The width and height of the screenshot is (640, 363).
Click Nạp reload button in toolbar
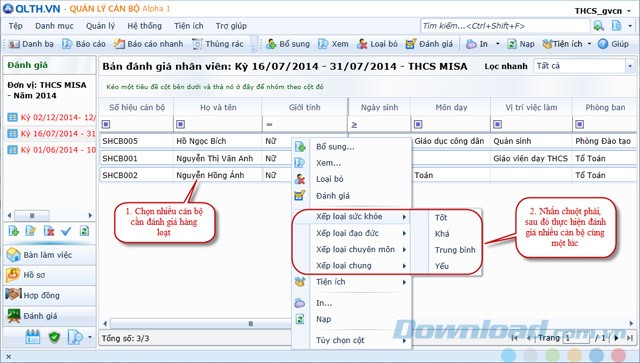(520, 44)
